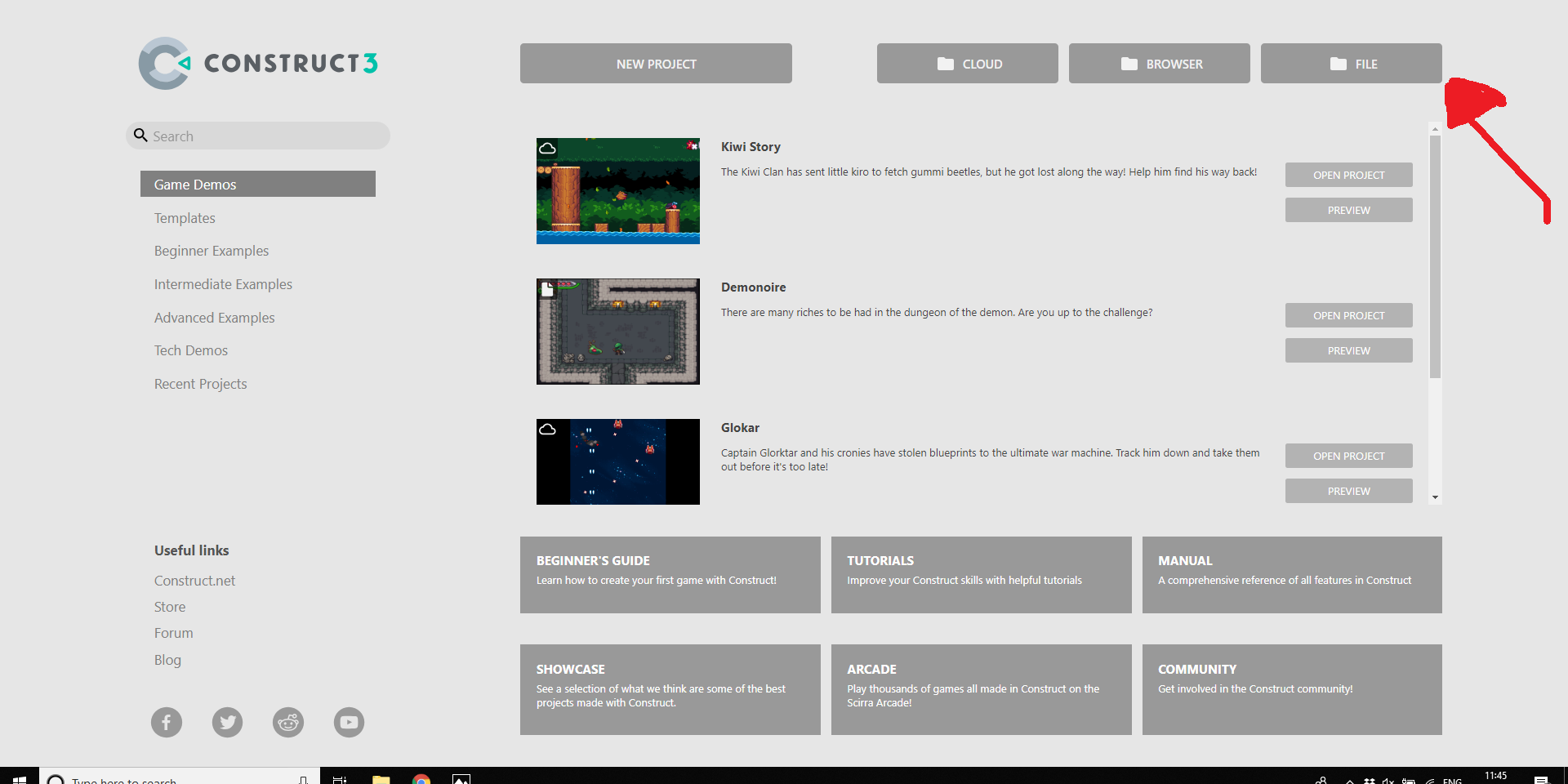Open the Arcade tile
The height and width of the screenshot is (784, 1568).
click(x=982, y=689)
